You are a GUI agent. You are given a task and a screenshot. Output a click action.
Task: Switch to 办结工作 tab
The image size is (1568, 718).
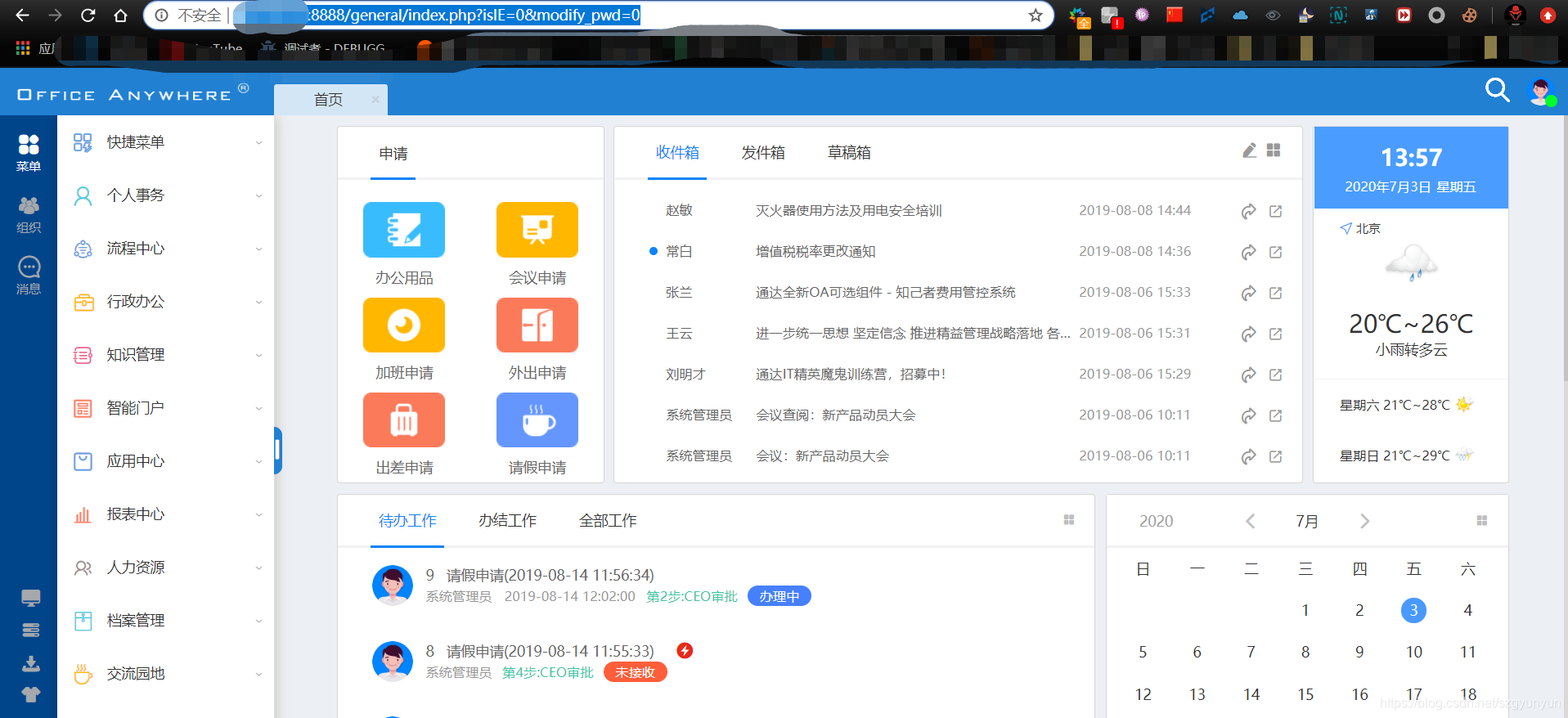pos(507,521)
